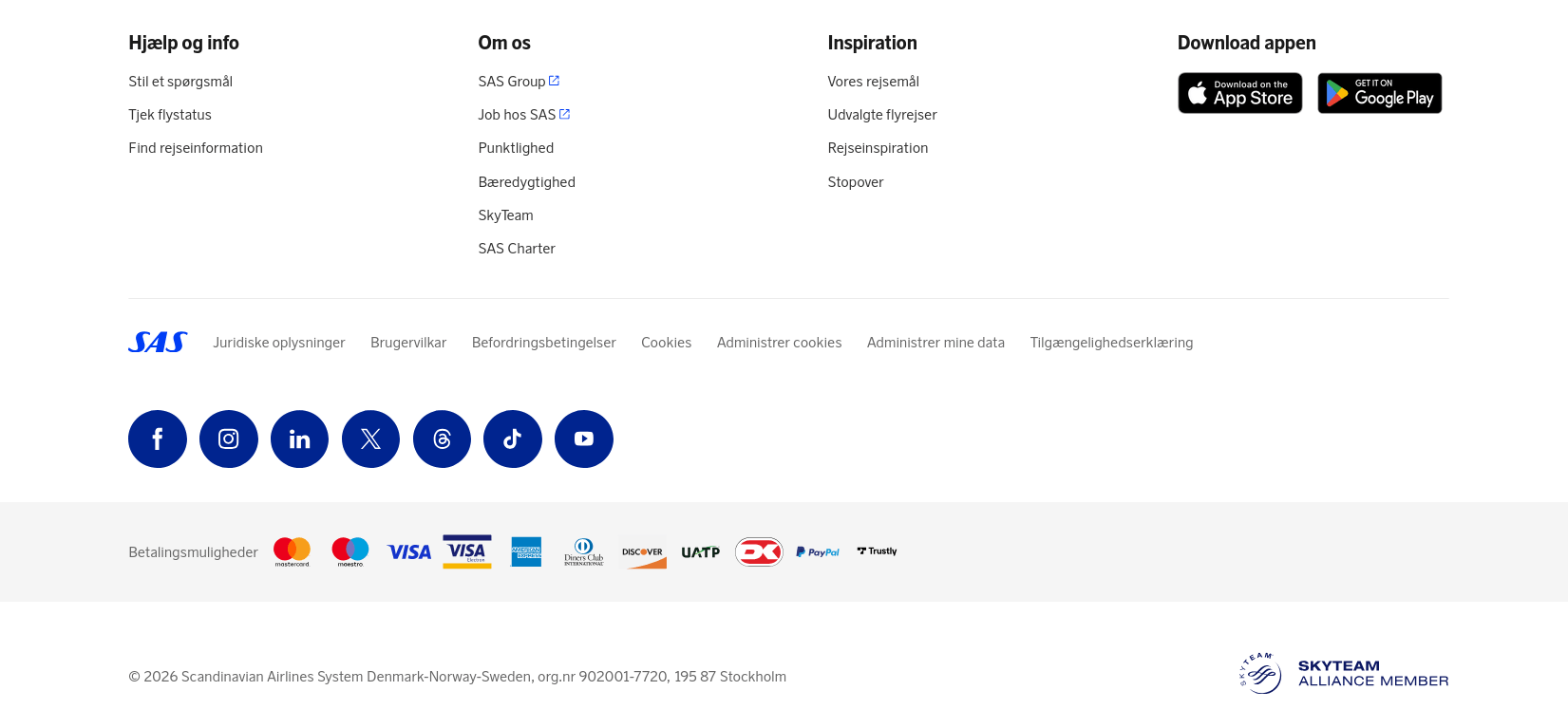1568x728 pixels.
Task: Click the Instagram social icon
Action: click(229, 439)
